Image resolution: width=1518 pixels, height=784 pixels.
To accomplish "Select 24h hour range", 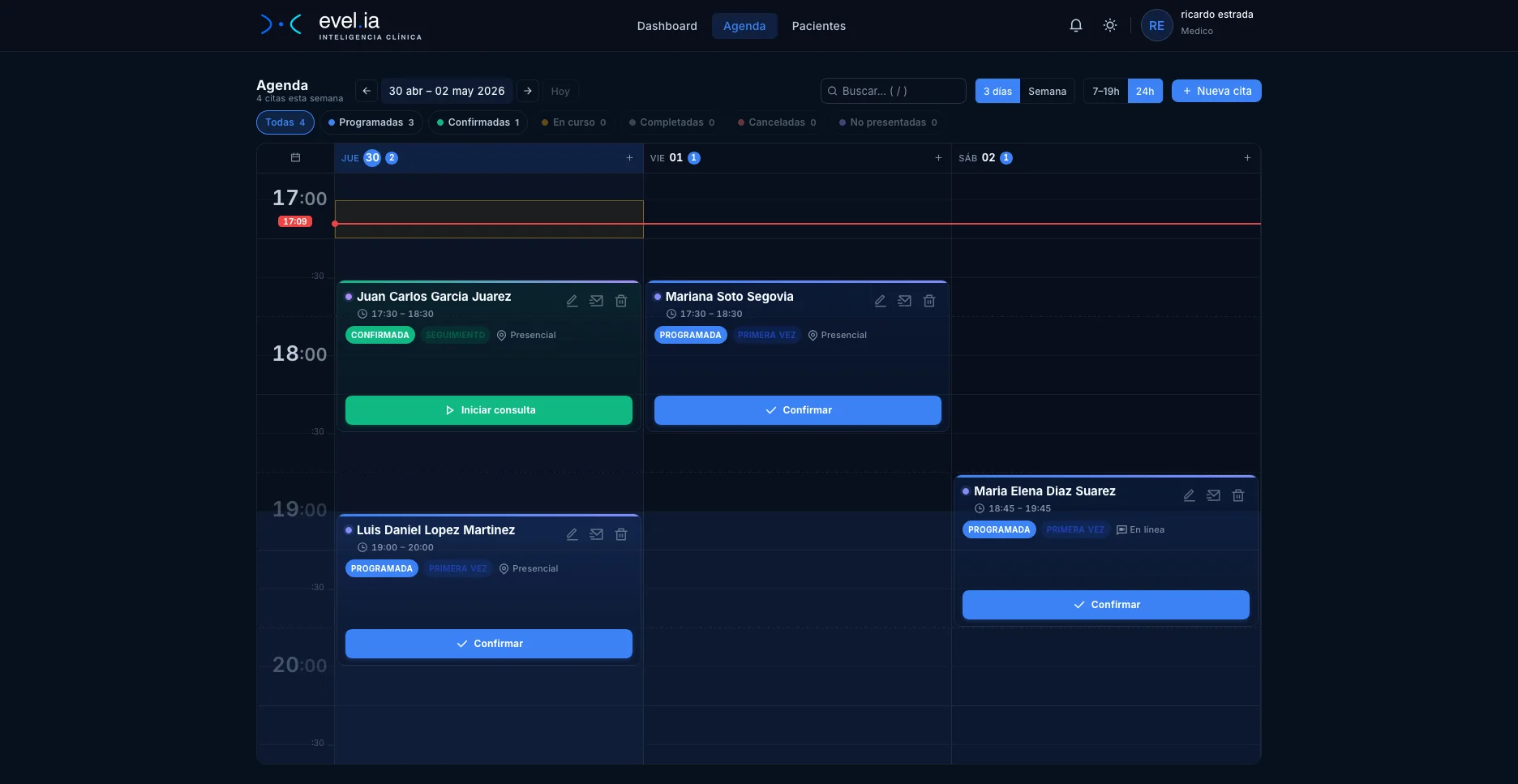I will click(x=1145, y=91).
